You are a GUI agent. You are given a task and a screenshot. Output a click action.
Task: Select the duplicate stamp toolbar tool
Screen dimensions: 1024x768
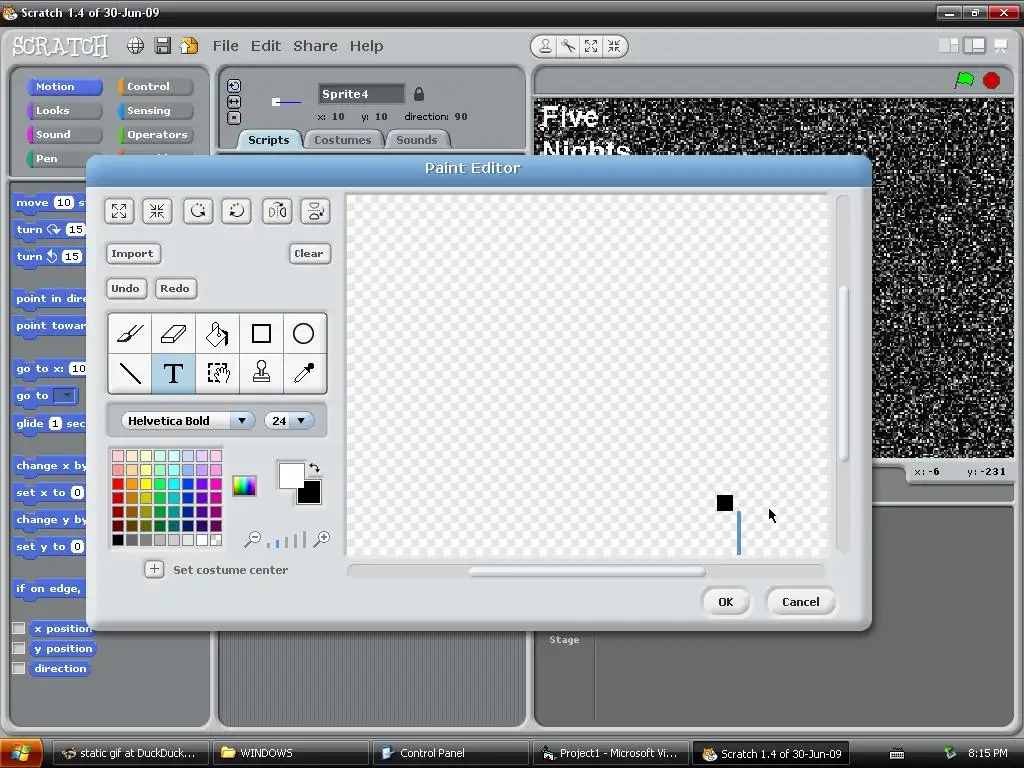545,46
